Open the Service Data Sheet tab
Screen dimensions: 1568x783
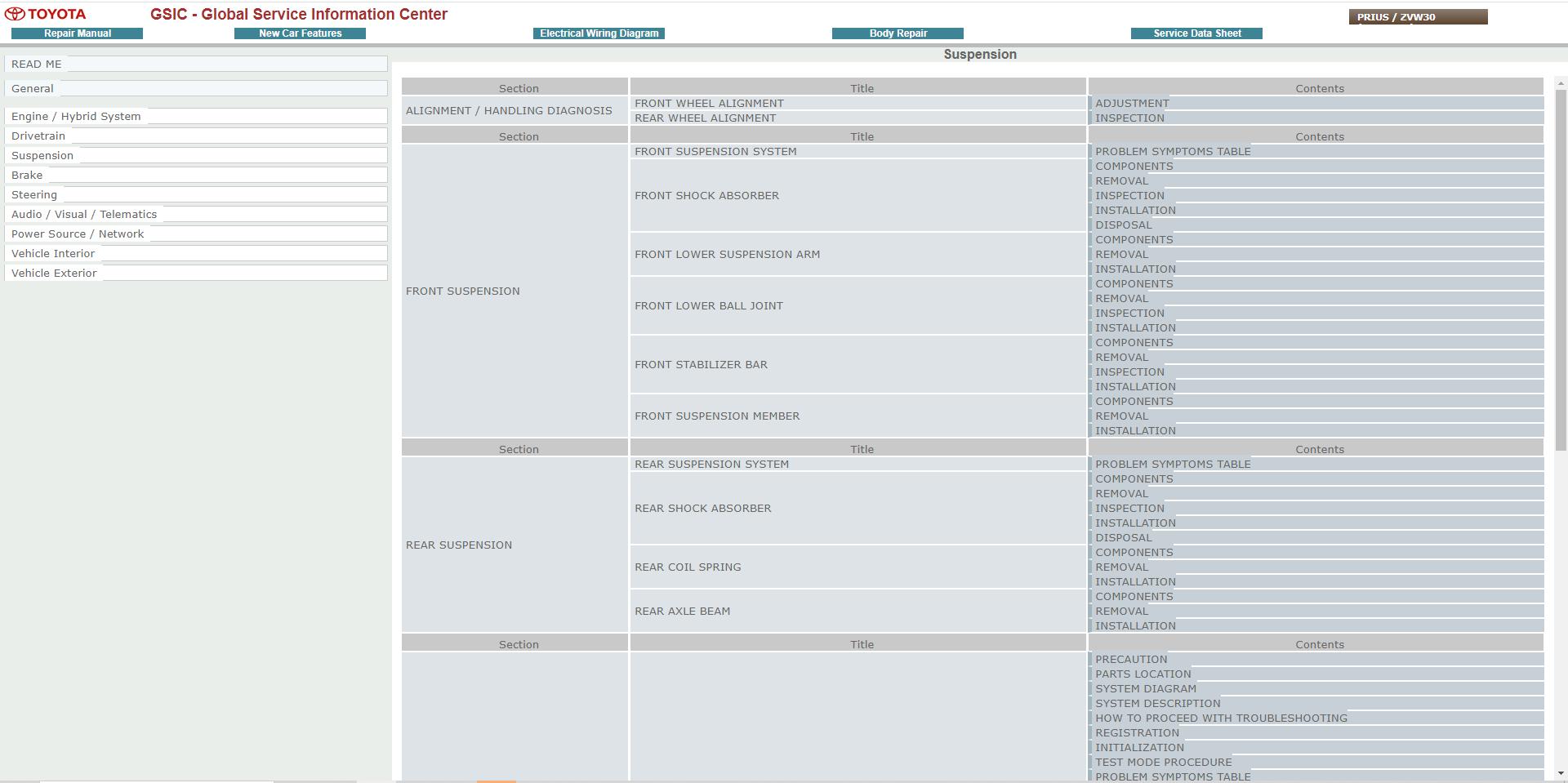pyautogui.click(x=1196, y=33)
